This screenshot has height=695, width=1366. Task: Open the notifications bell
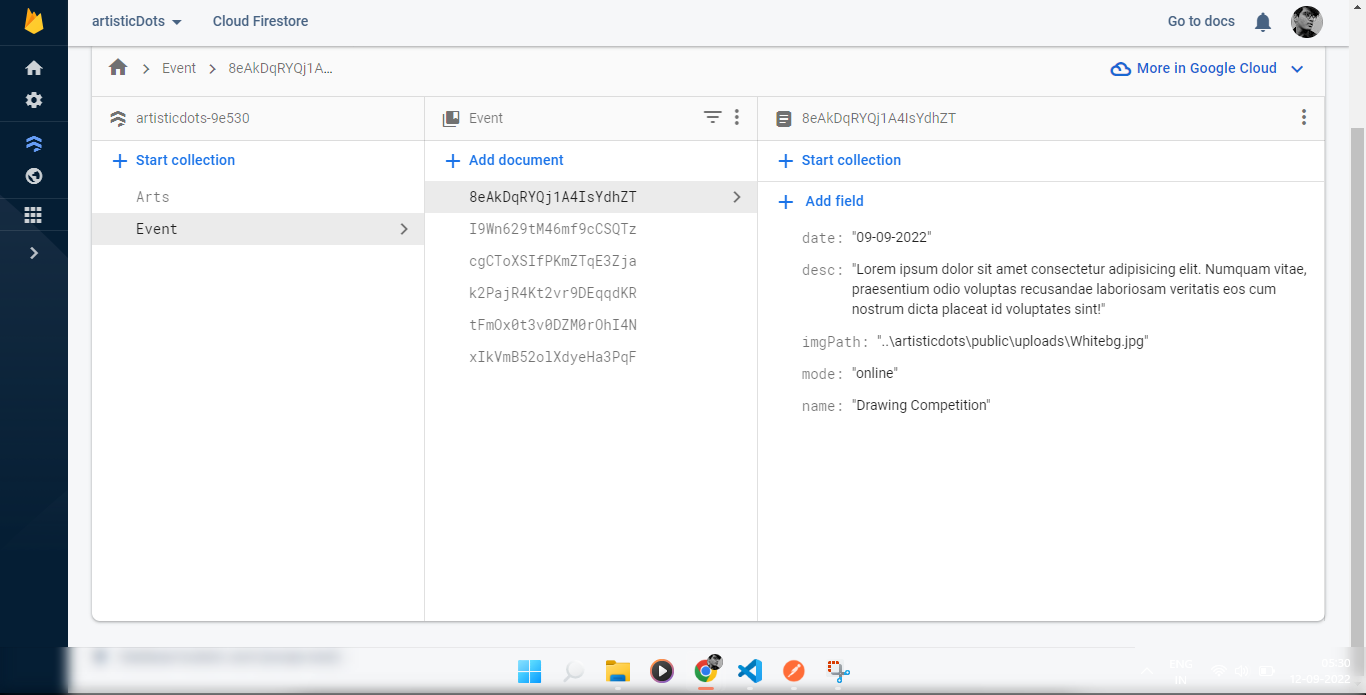1262,21
